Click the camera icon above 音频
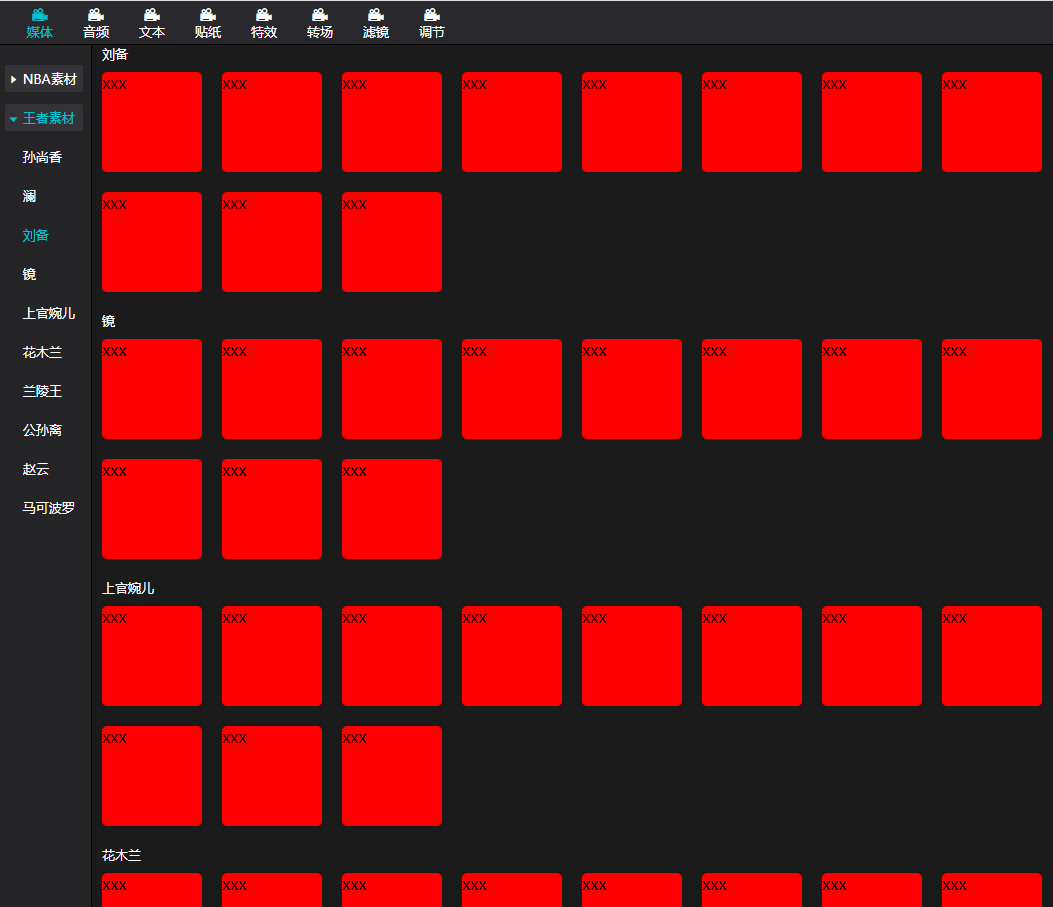This screenshot has width=1053, height=907. point(96,15)
